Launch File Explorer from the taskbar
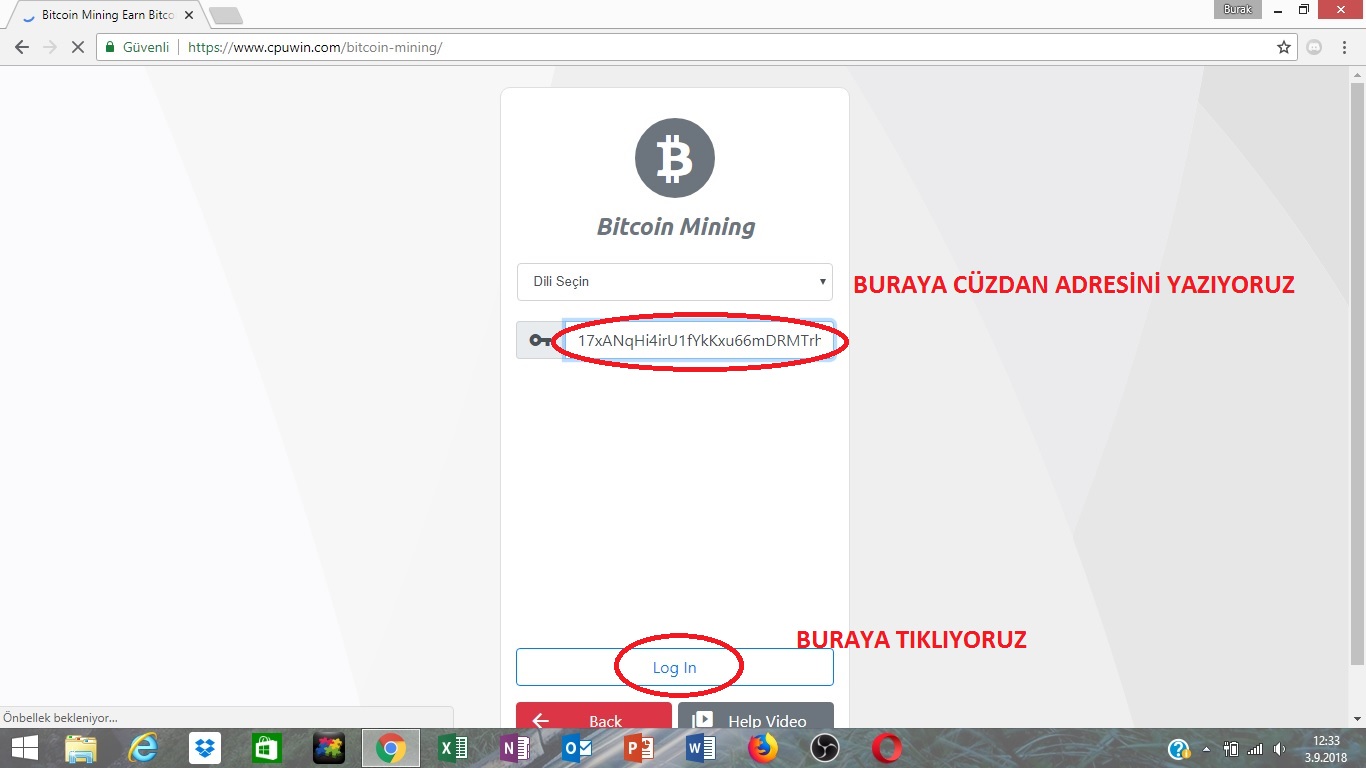Image resolution: width=1366 pixels, height=768 pixels. point(81,748)
